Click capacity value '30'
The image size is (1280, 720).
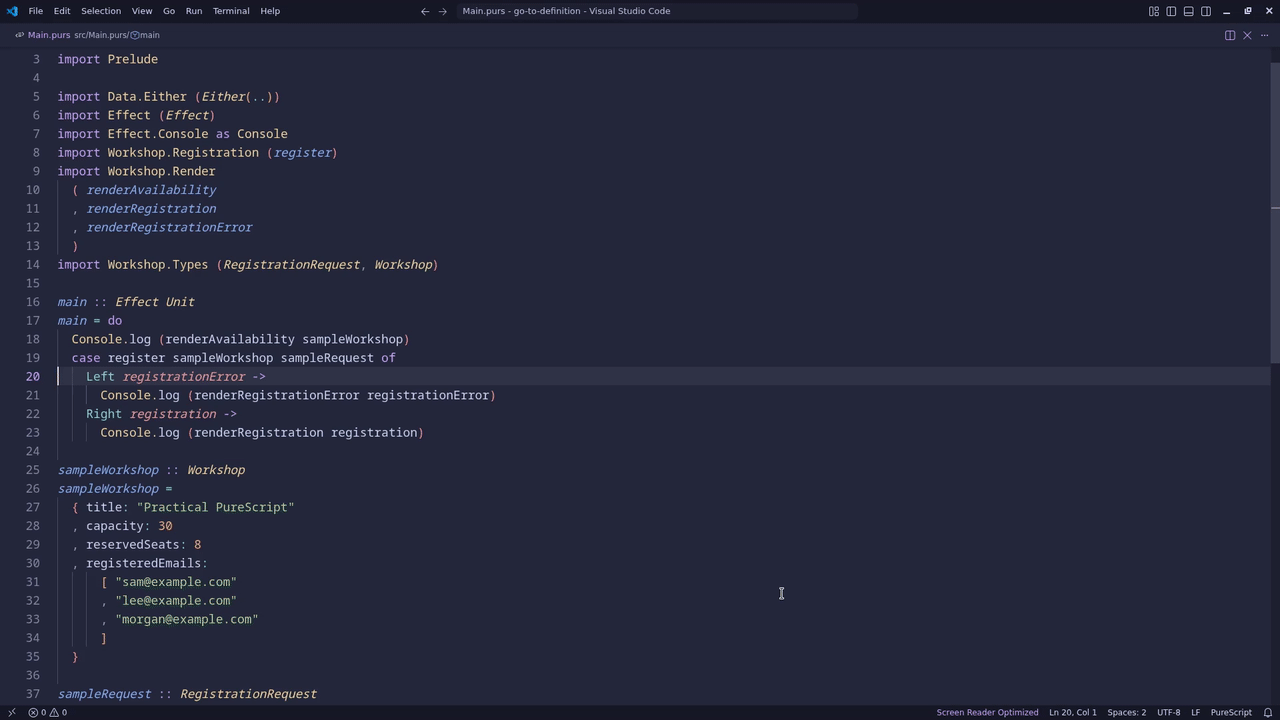pos(165,526)
